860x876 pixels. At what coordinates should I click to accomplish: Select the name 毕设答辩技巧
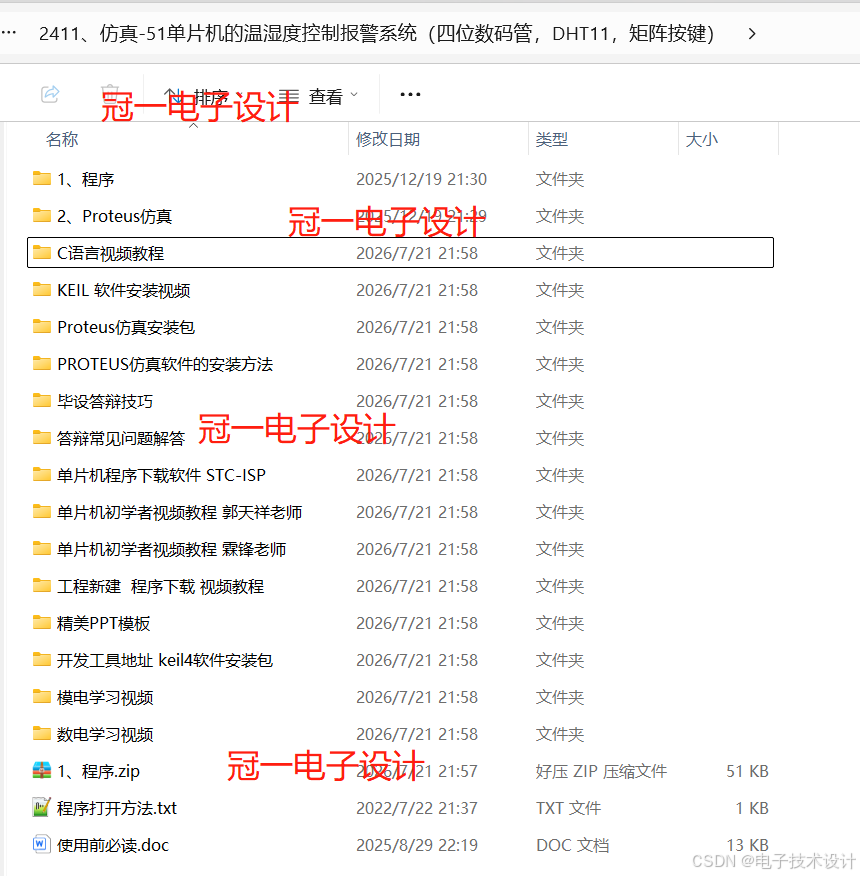coord(104,401)
